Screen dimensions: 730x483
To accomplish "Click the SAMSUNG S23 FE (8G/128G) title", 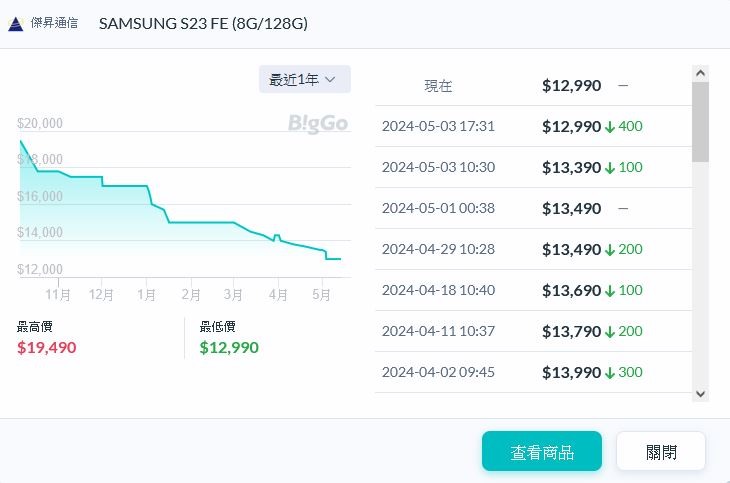I will tap(203, 23).
